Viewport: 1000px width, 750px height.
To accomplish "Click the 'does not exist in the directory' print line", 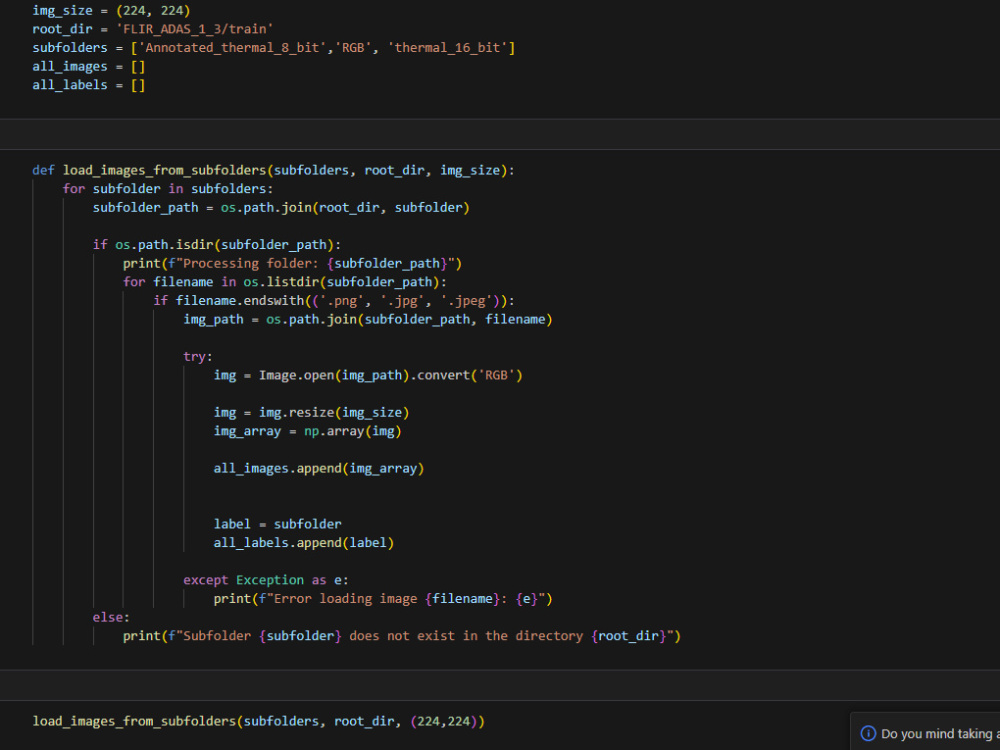I will 402,636.
